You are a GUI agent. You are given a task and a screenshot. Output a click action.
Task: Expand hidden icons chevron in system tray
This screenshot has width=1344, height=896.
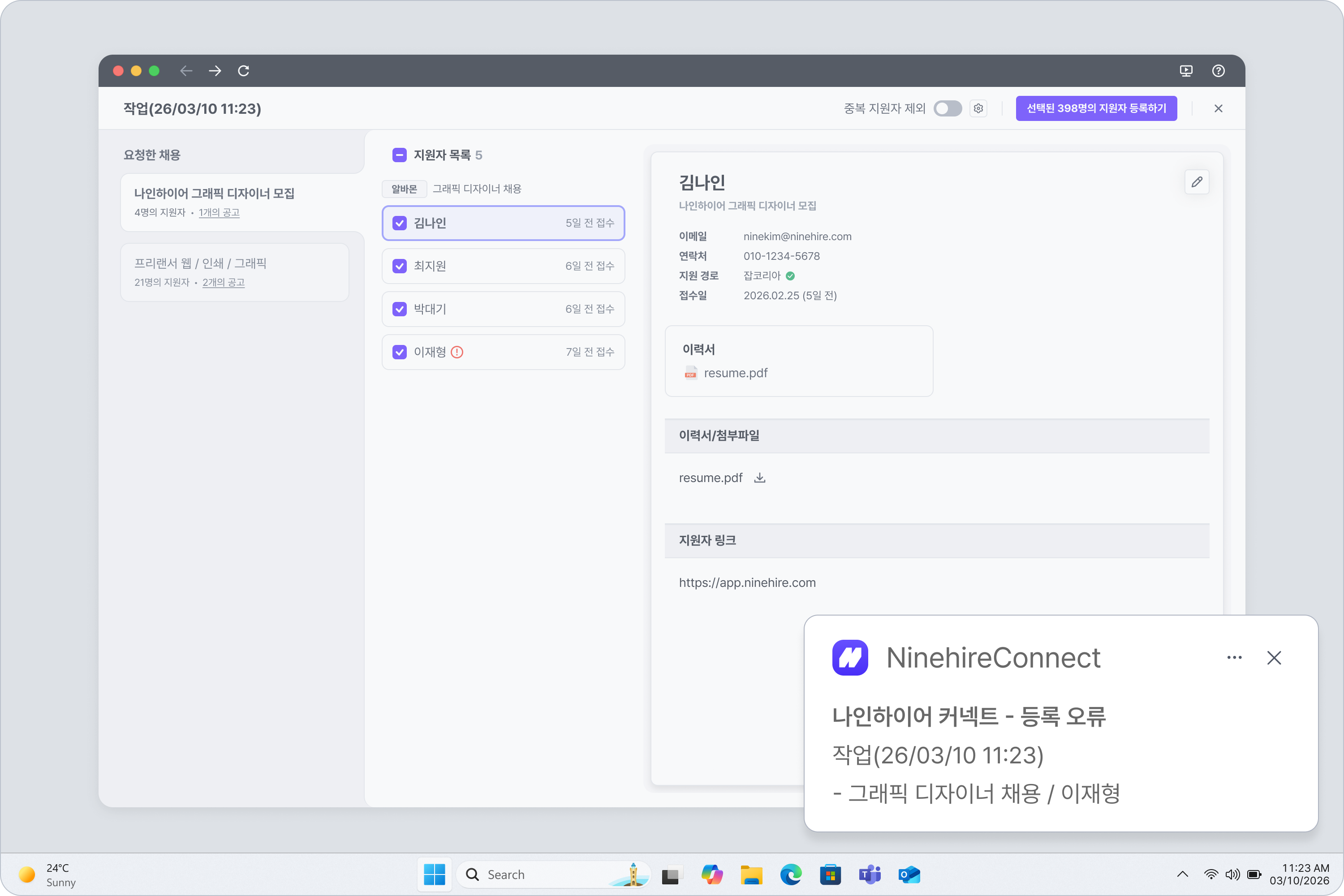[x=1182, y=874]
